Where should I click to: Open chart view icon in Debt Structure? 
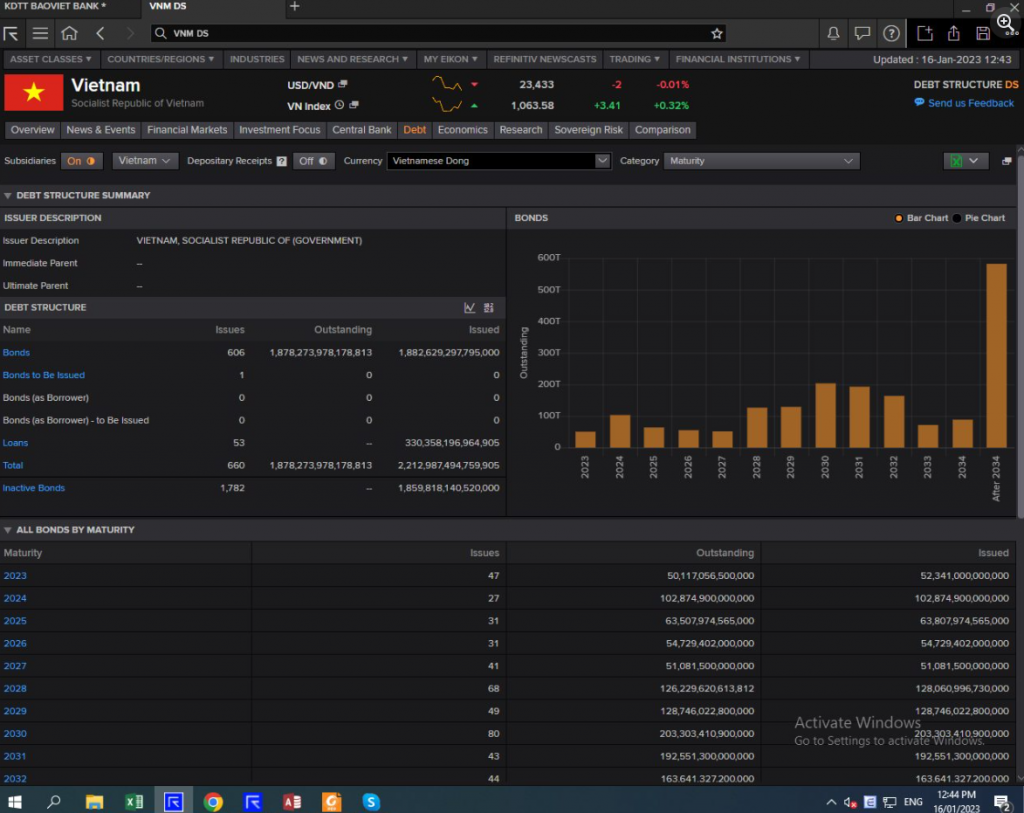click(x=470, y=308)
